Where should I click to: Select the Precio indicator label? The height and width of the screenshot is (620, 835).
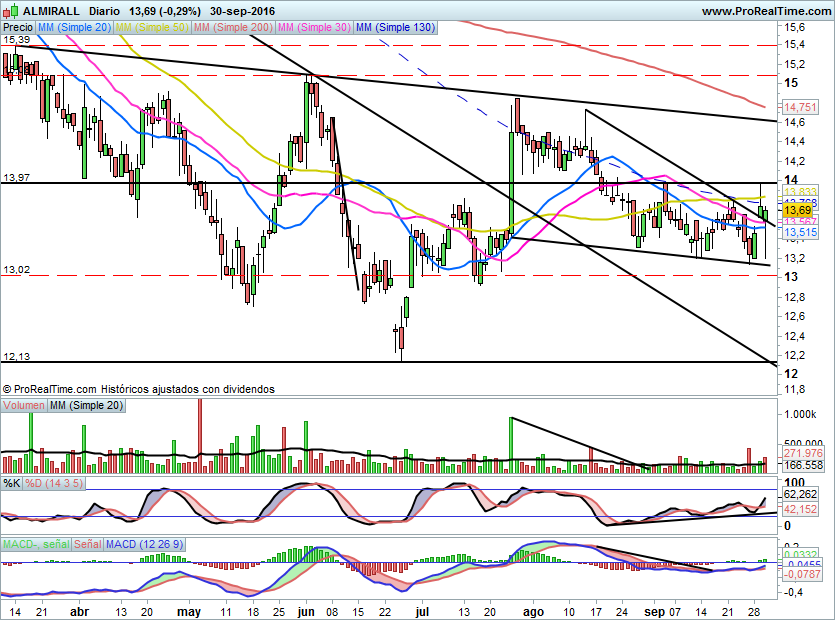tap(18, 27)
